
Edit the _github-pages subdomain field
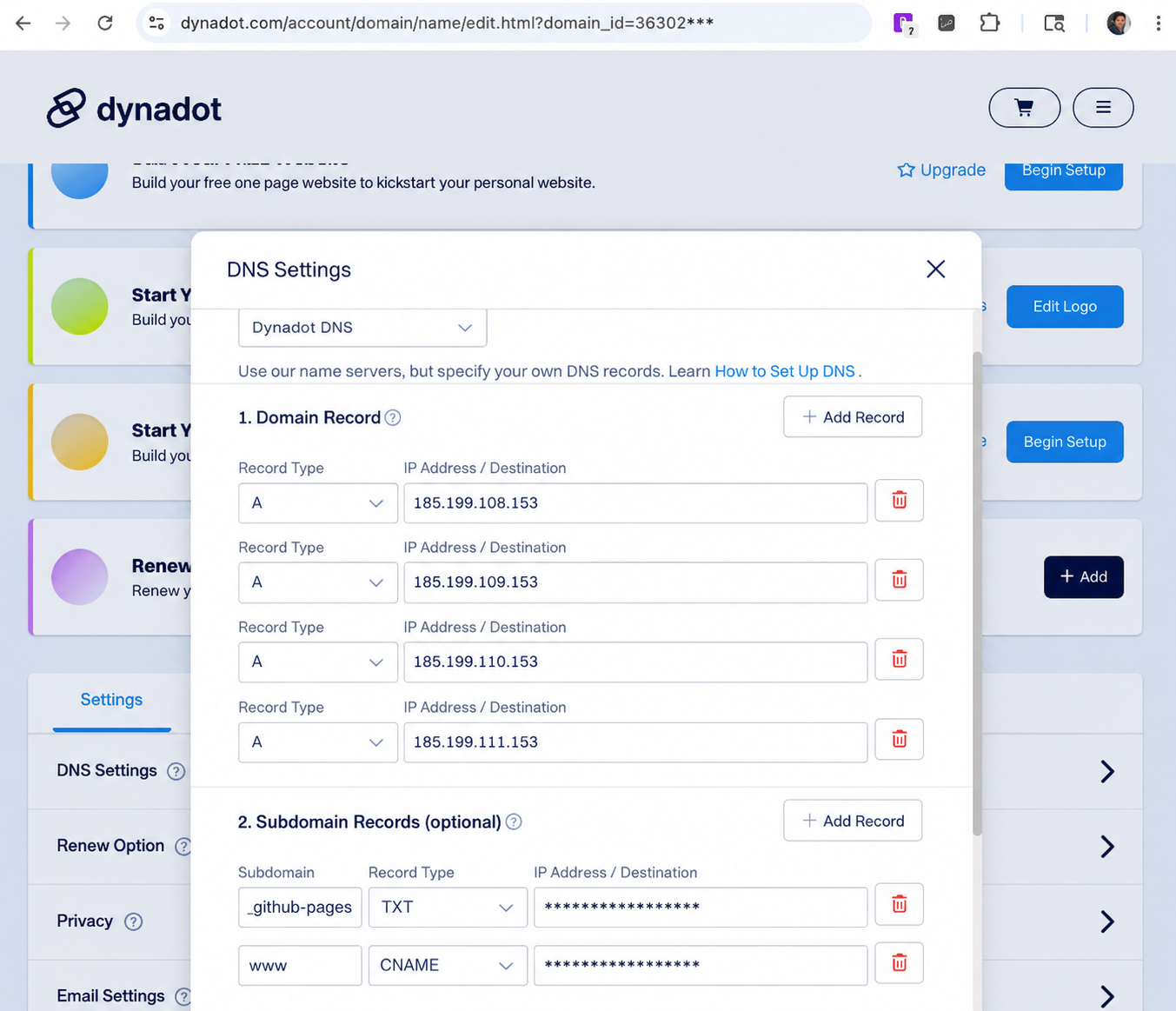300,908
